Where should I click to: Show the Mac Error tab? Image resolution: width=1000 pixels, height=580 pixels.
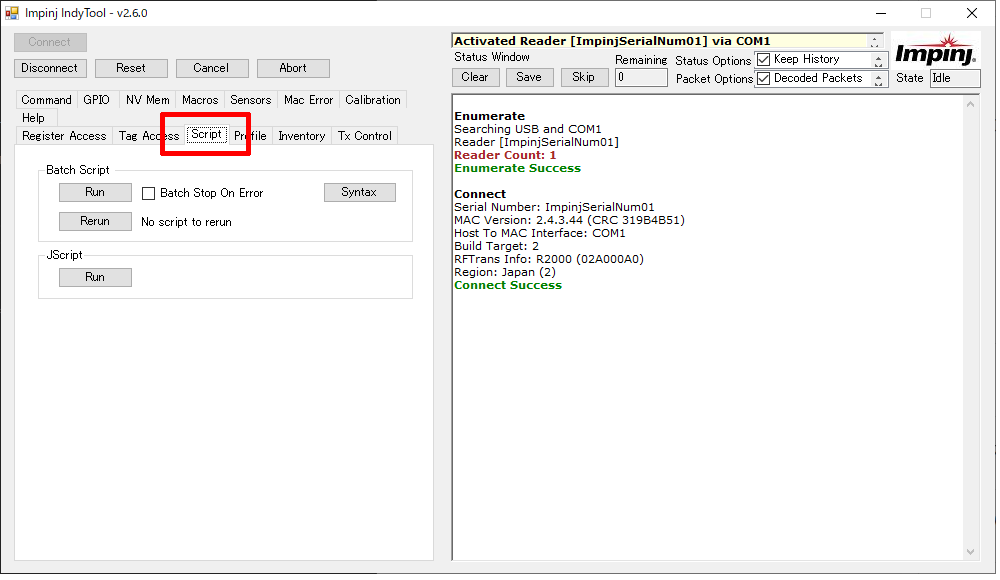click(309, 100)
